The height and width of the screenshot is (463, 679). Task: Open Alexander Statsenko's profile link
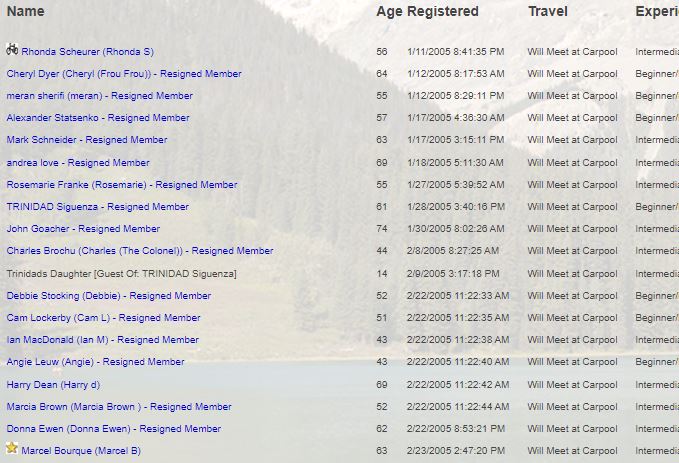coord(98,118)
